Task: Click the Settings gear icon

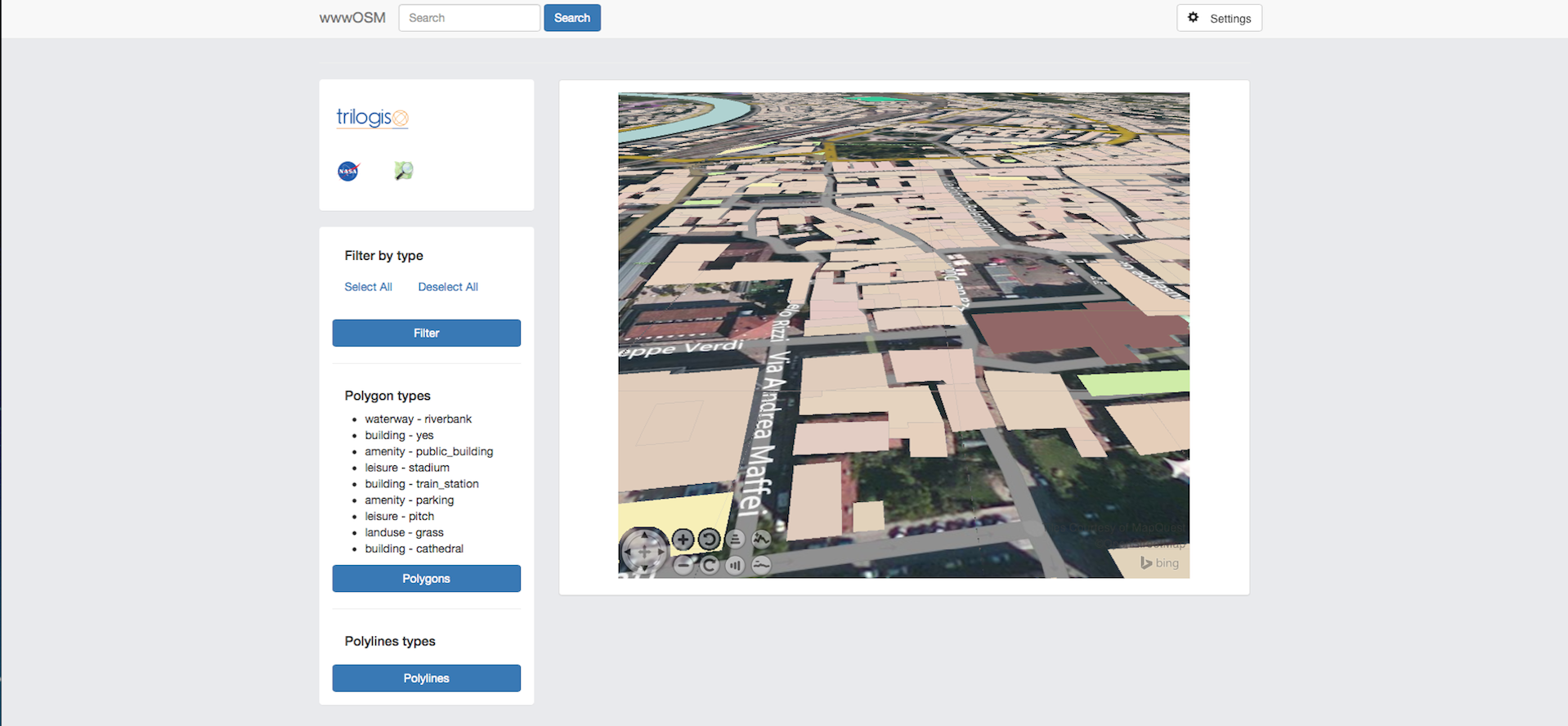Action: point(1193,17)
